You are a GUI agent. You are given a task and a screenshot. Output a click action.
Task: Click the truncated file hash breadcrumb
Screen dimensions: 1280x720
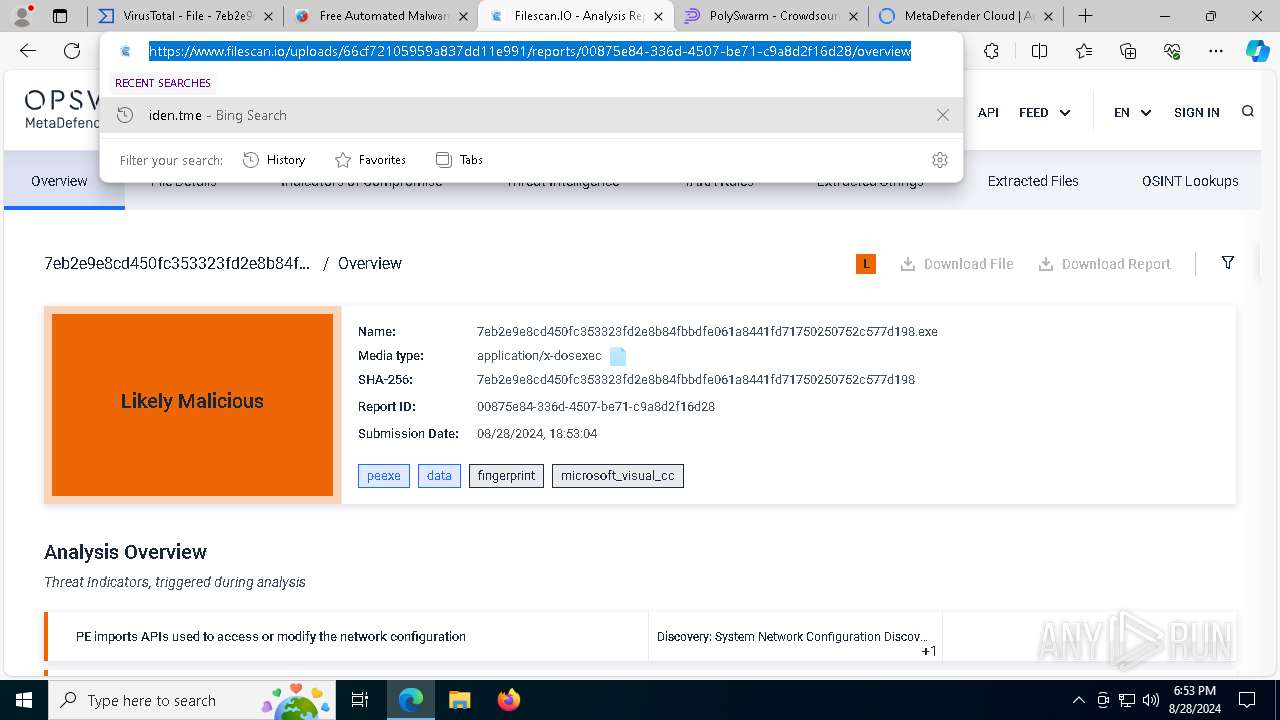(x=177, y=263)
